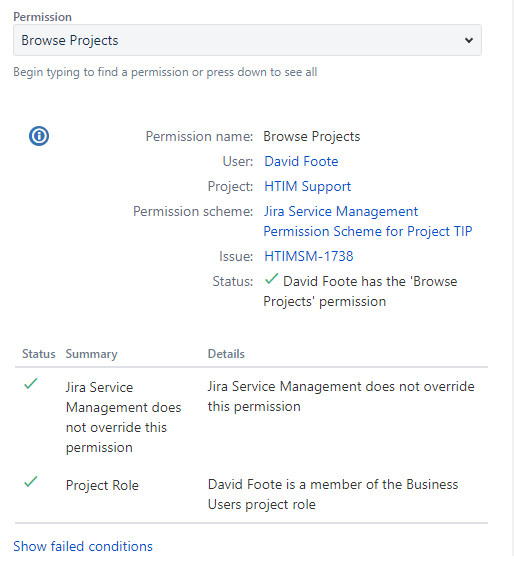Click the checkmark icon in Jira Service Management row

31,384
